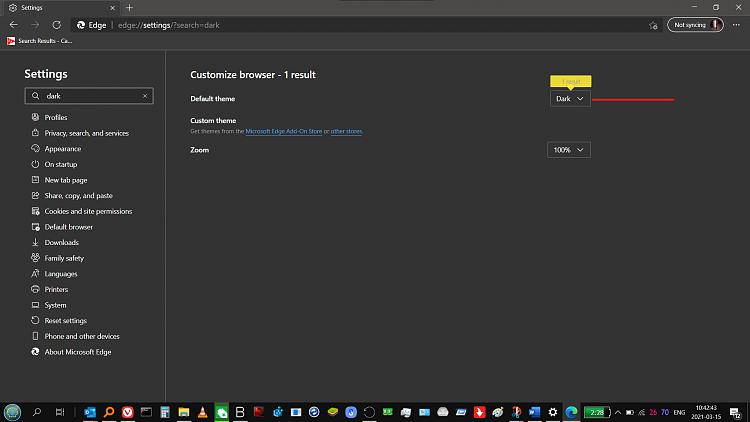
Task: Open the Appearance settings section
Action: click(x=63, y=149)
